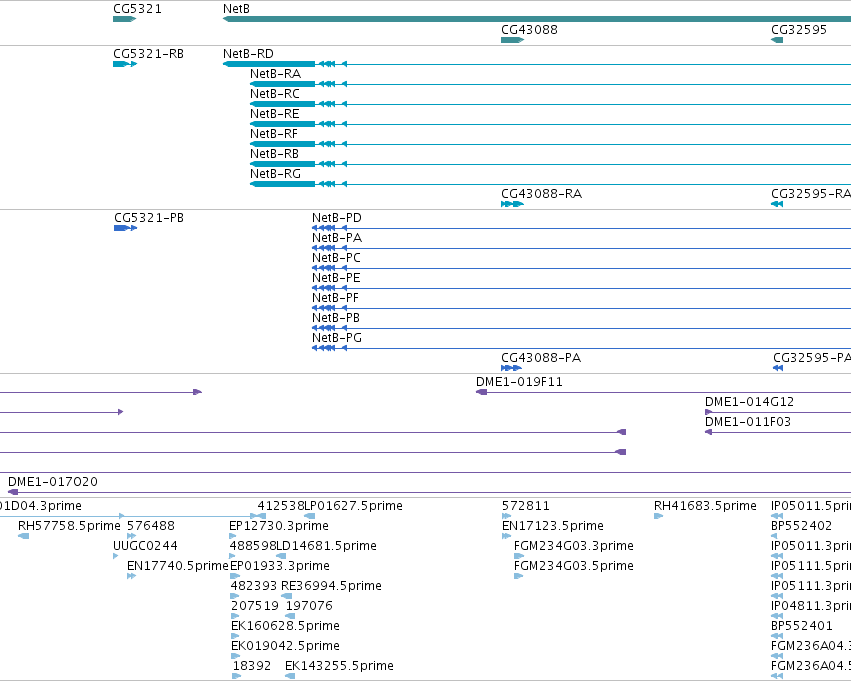Select clone DME1-011F03
Image resolution: width=851 pixels, height=681 pixels.
[747, 422]
